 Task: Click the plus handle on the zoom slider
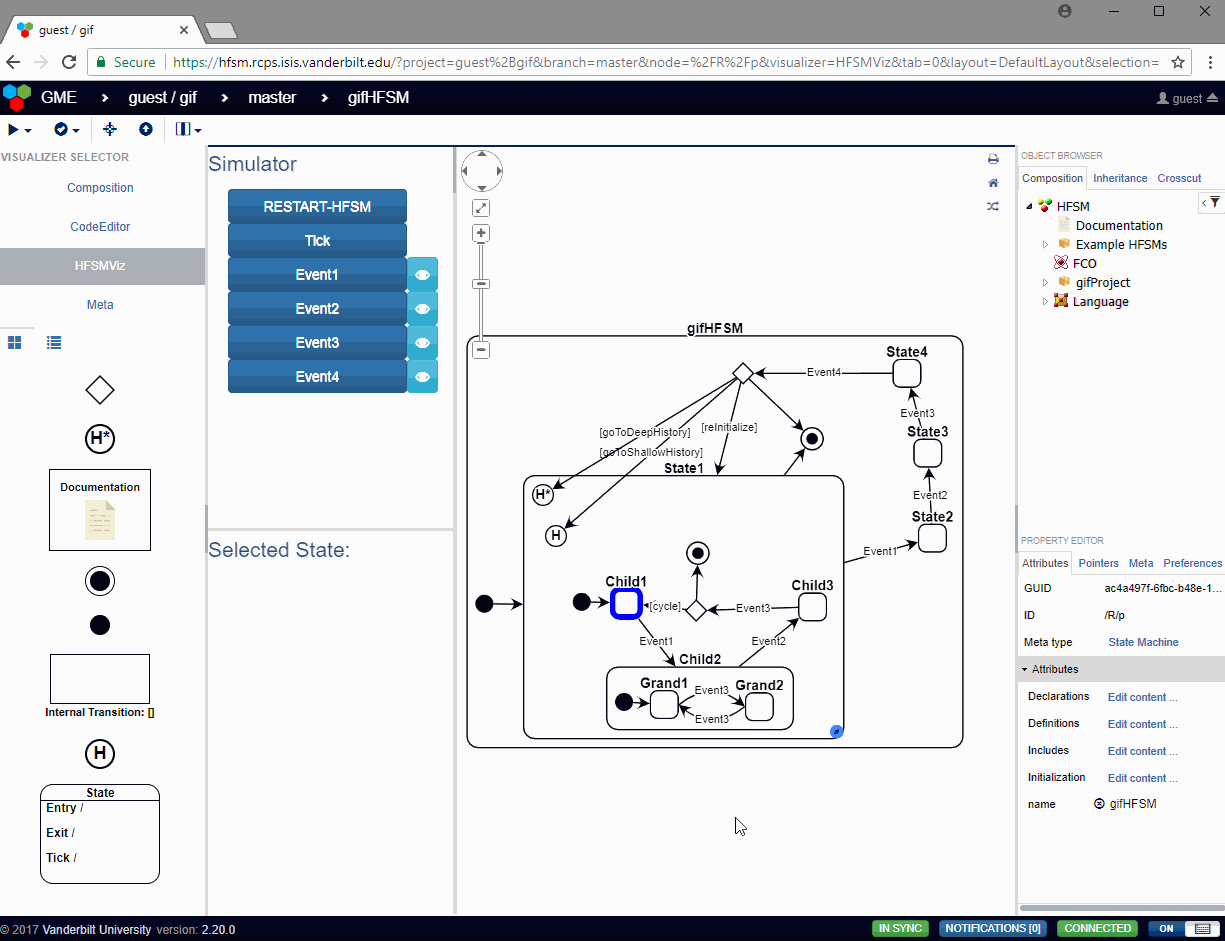pos(481,232)
